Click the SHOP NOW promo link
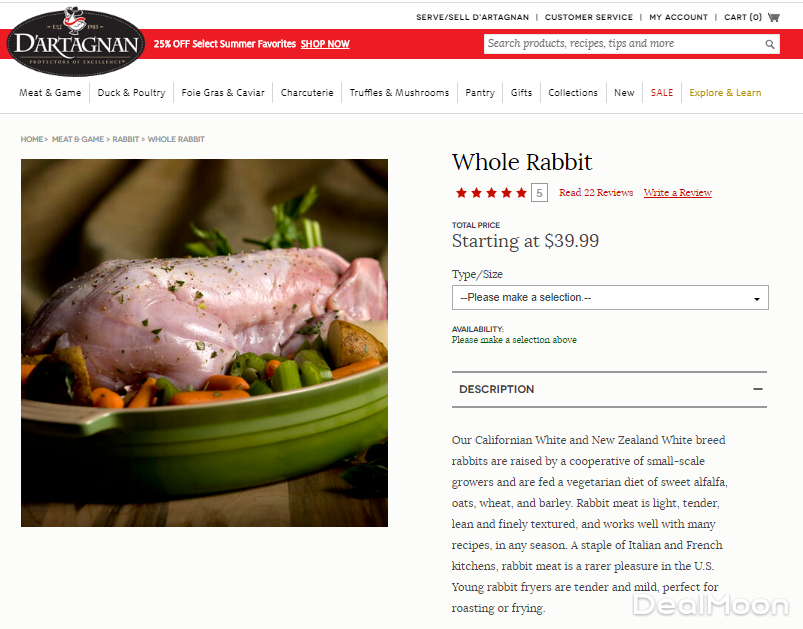803x629 pixels. tap(325, 44)
